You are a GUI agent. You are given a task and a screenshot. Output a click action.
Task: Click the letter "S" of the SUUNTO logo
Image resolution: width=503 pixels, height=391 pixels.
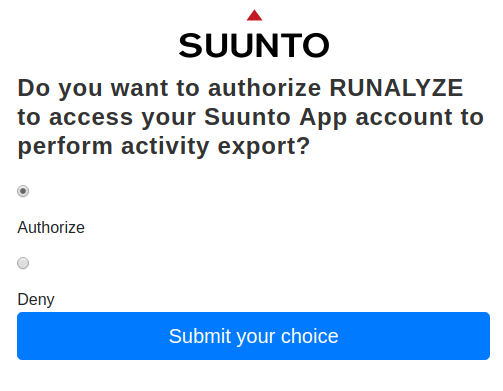click(x=191, y=45)
